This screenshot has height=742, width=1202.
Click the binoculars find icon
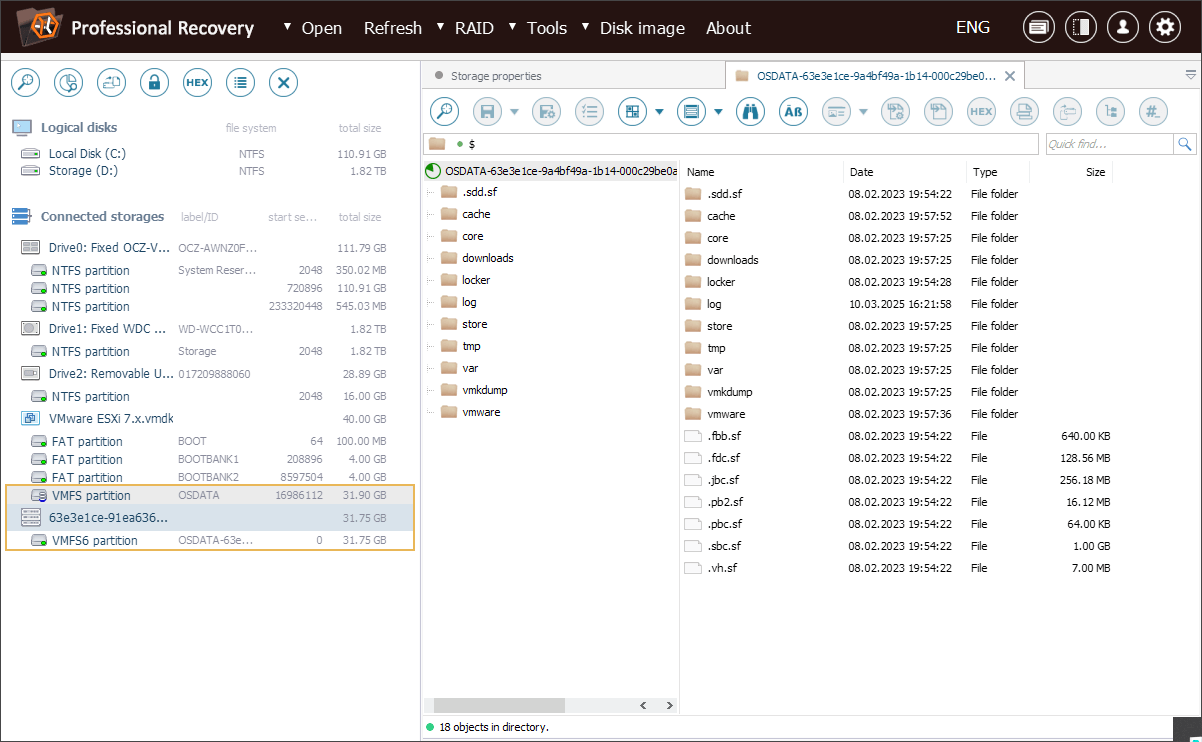click(x=750, y=112)
